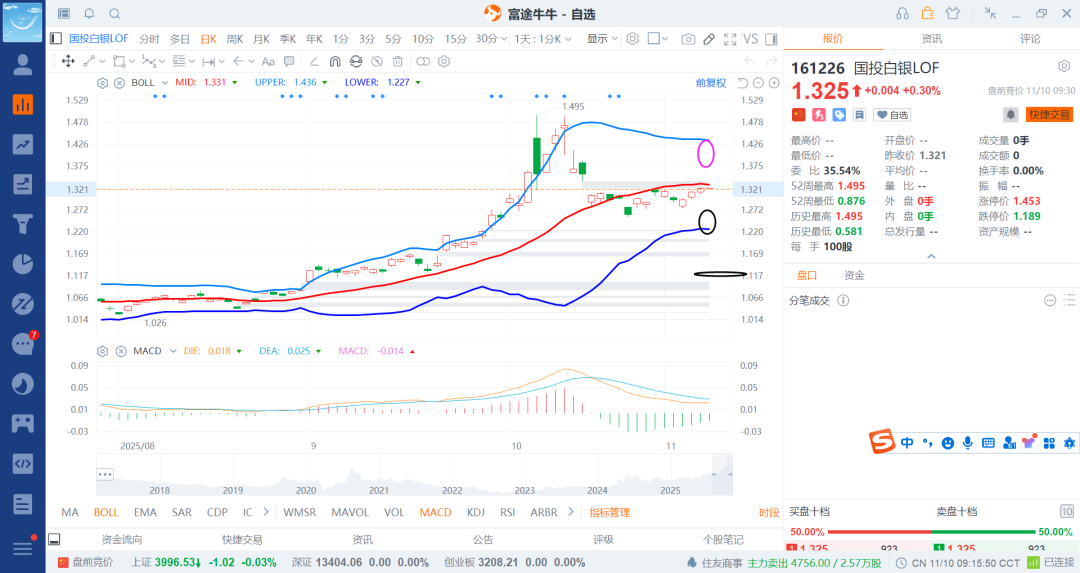1080x573 pixels.
Task: Toggle the 前复权 price adjustment setting
Action: tap(711, 83)
